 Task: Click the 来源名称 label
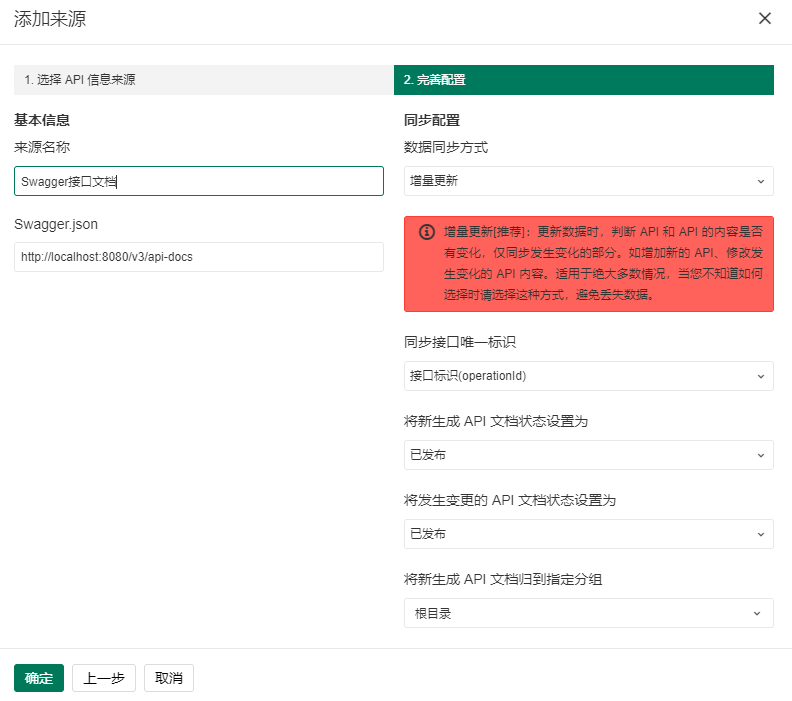point(42,147)
